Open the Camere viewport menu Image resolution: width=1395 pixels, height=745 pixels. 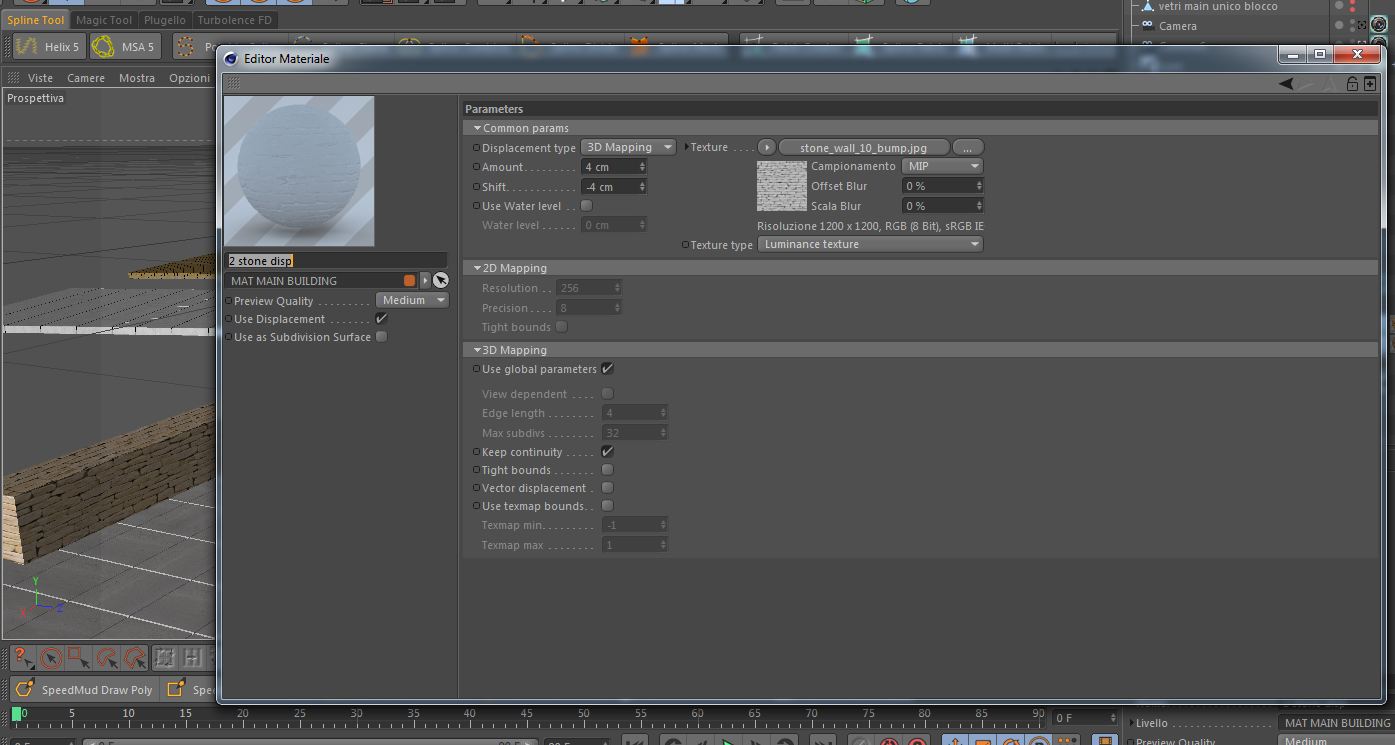point(86,78)
